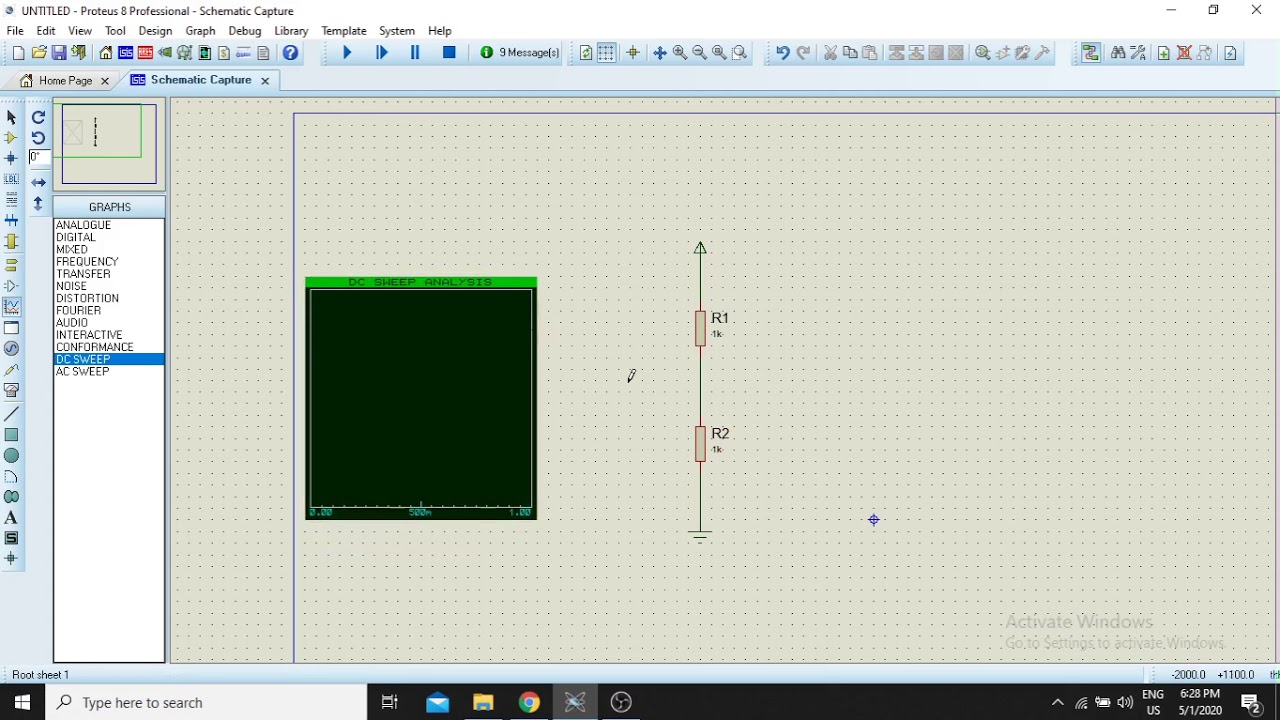1280x720 pixels.
Task: Open the Mail app from the taskbar
Action: click(x=437, y=702)
